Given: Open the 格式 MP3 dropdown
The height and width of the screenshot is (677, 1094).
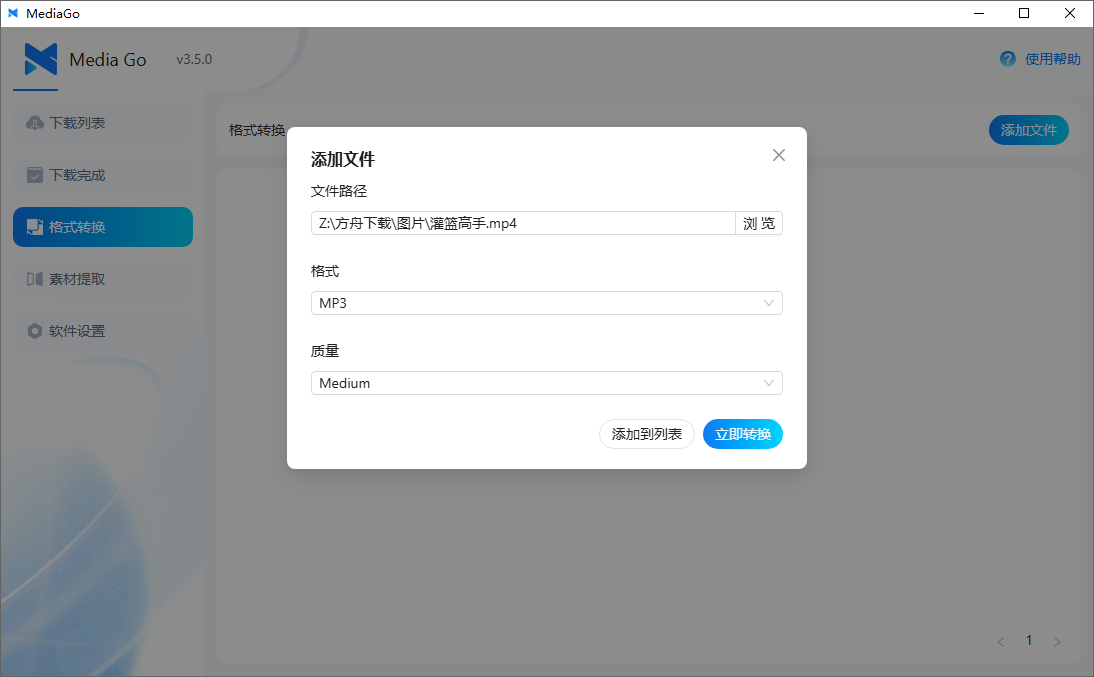Looking at the screenshot, I should tap(547, 303).
